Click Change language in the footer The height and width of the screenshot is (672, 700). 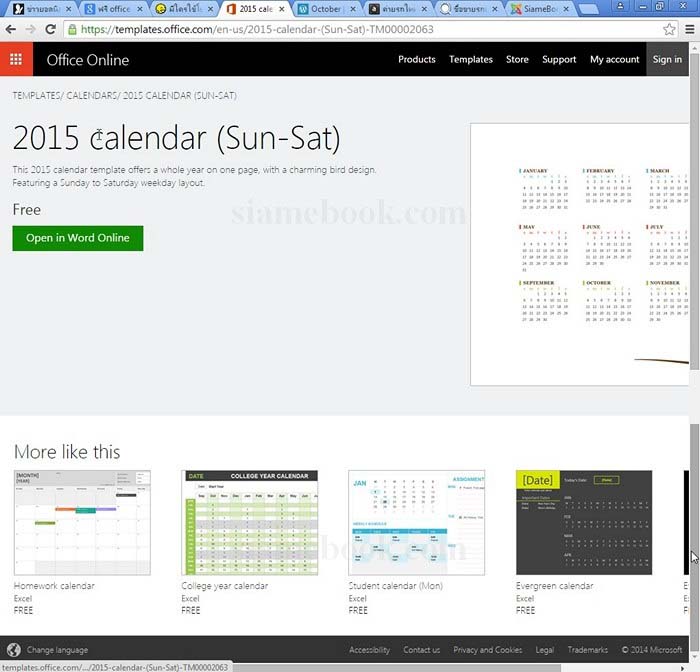click(57, 650)
